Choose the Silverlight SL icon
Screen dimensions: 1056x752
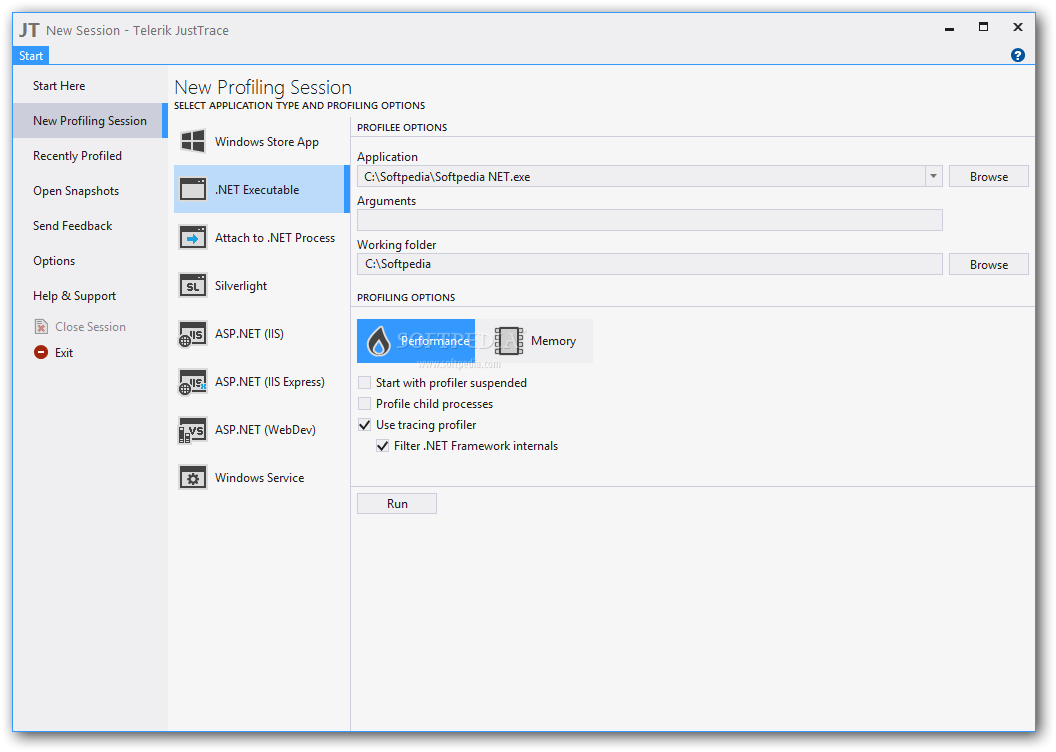tap(193, 285)
